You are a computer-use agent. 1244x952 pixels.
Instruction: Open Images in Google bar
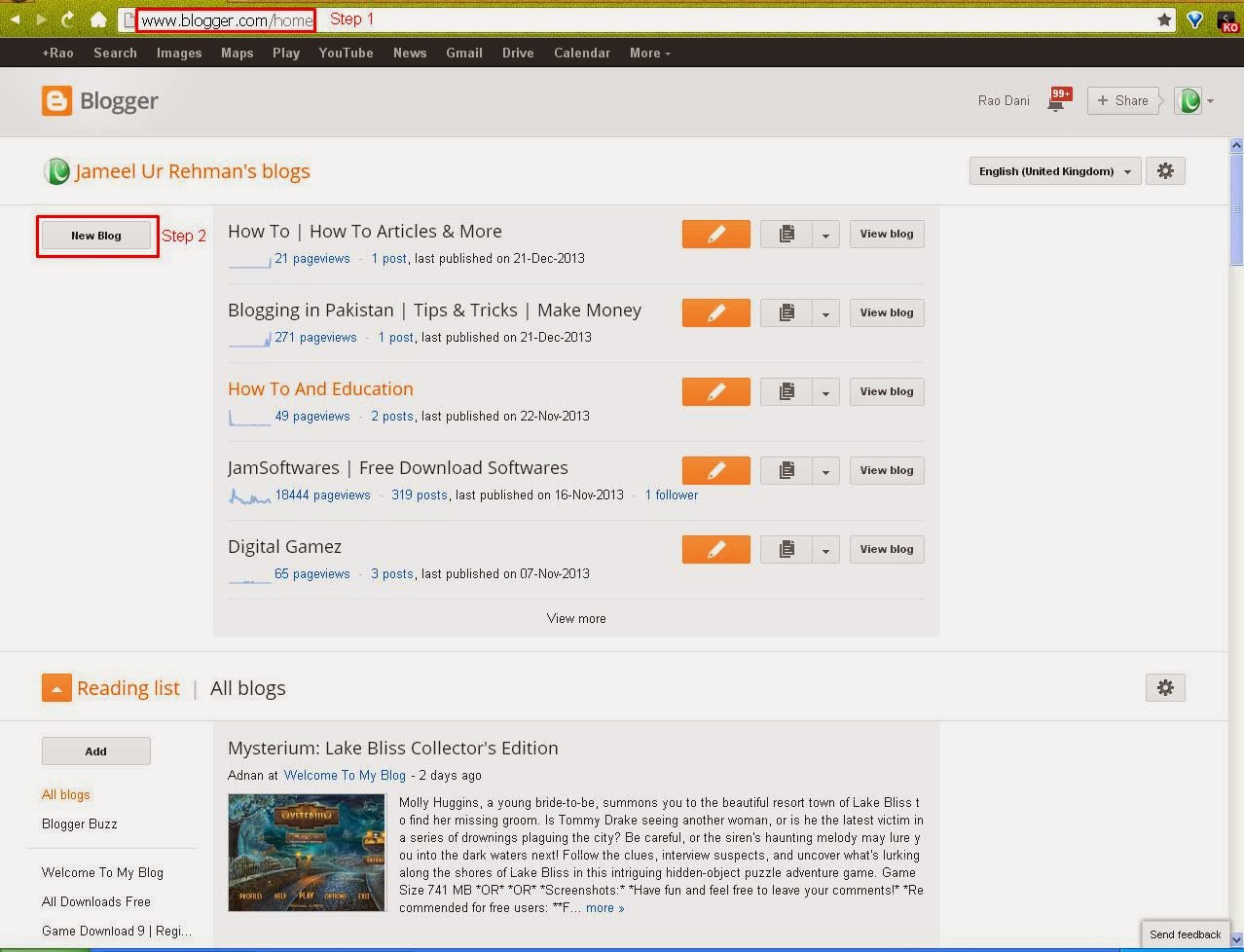(179, 53)
